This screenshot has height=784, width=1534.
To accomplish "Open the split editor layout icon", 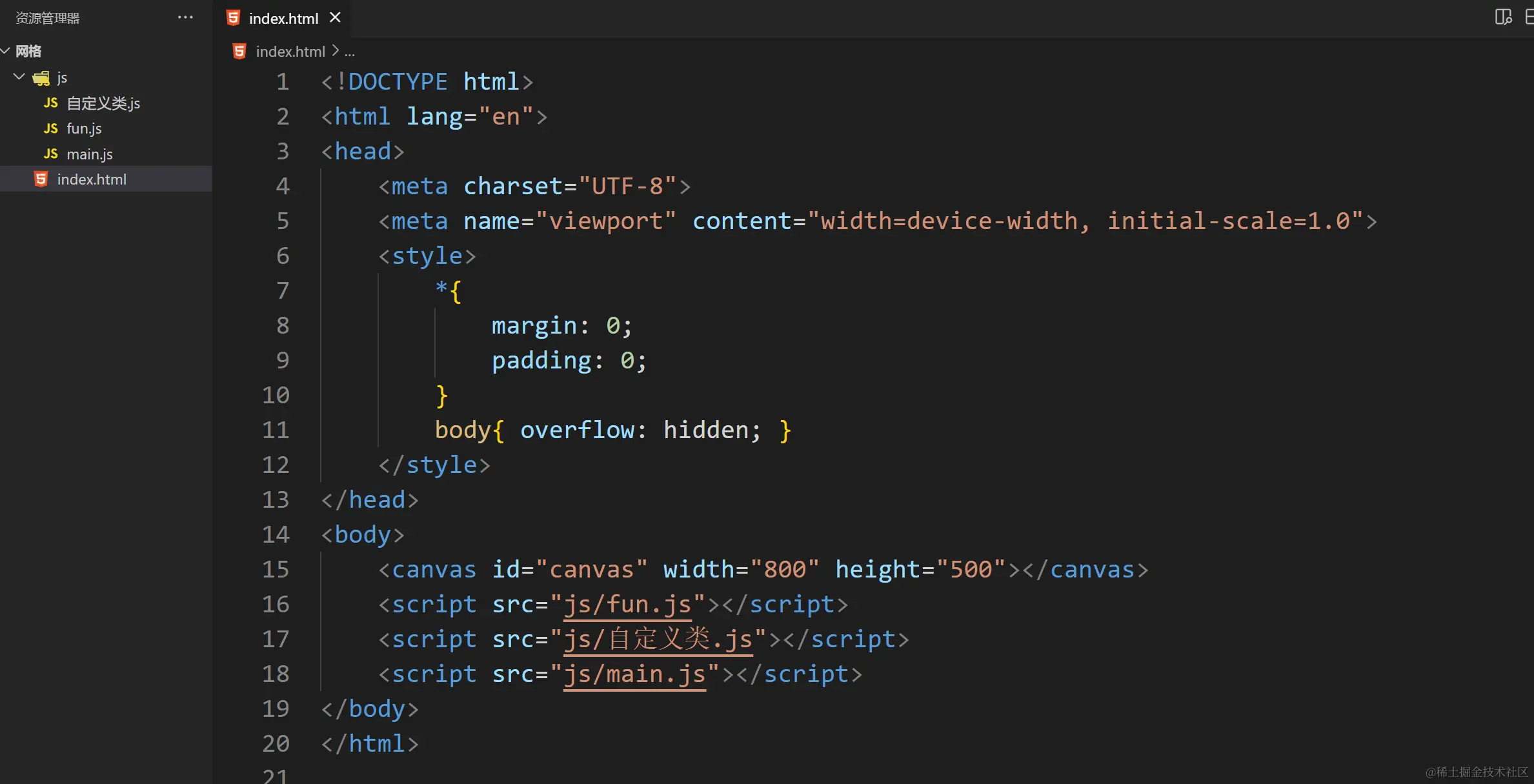I will pyautogui.click(x=1503, y=17).
